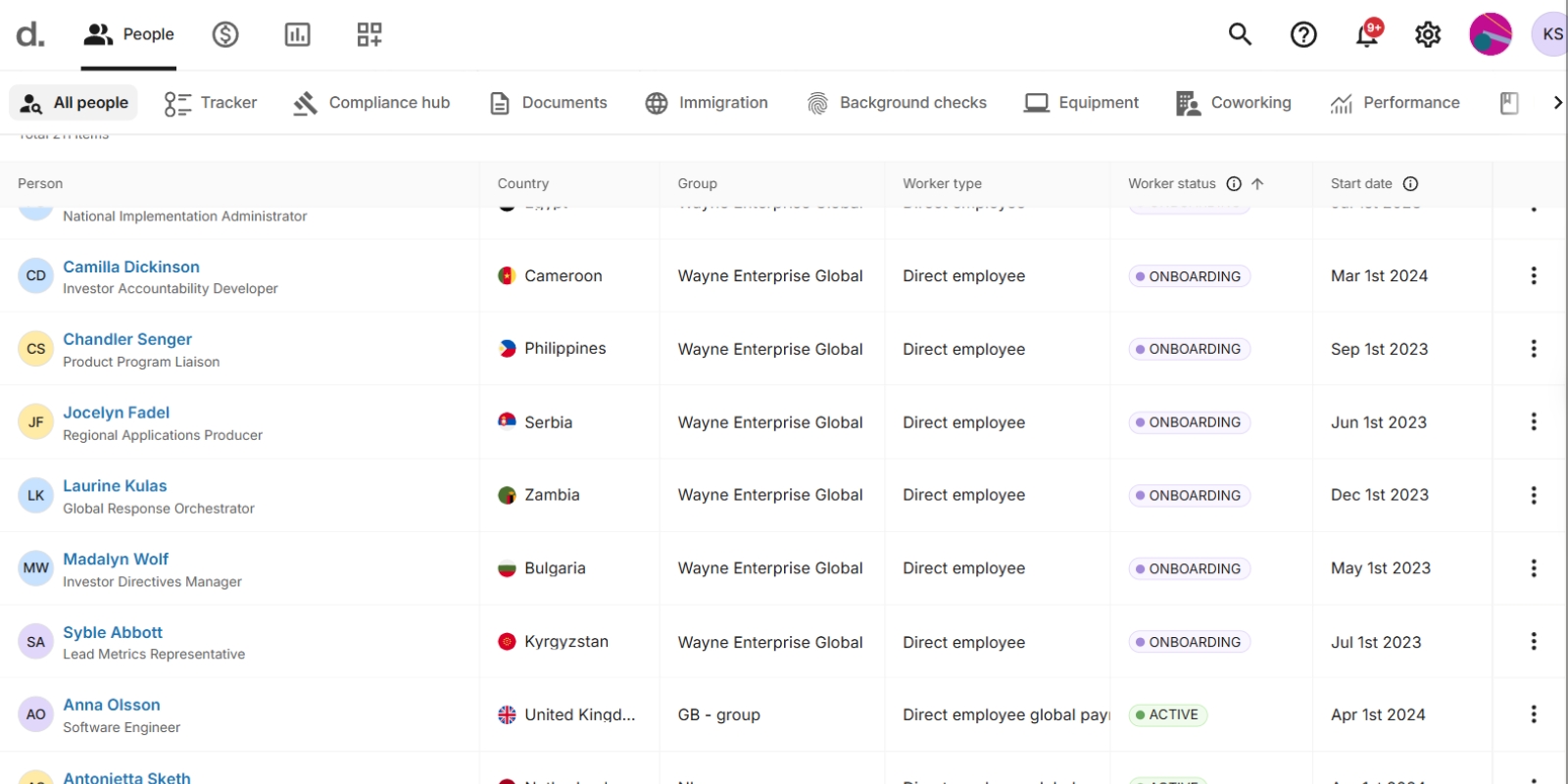Expand more tabs with right chevron
The height and width of the screenshot is (784, 1568).
coord(1556,103)
